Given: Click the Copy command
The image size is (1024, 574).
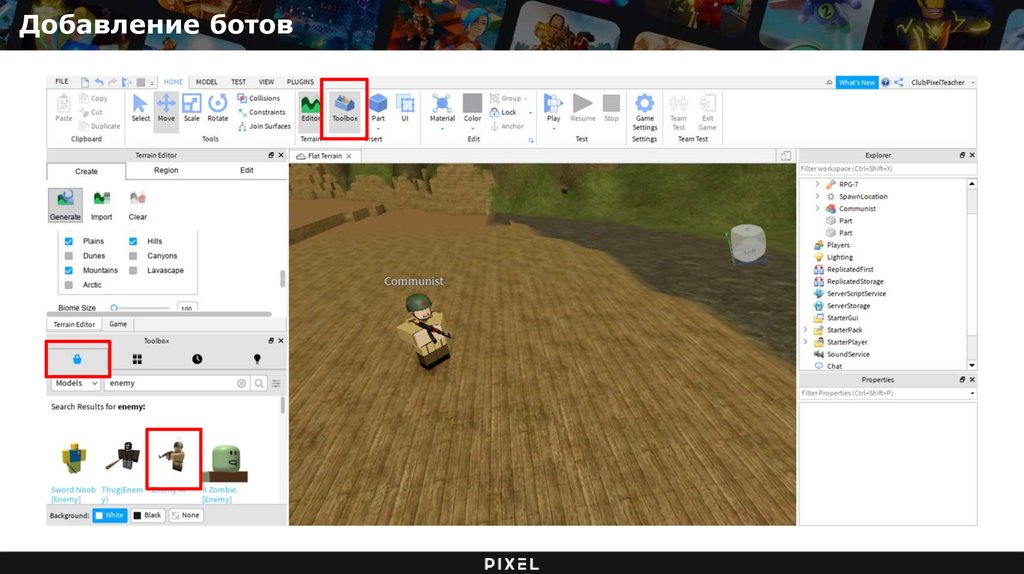Looking at the screenshot, I should pyautogui.click(x=93, y=98).
